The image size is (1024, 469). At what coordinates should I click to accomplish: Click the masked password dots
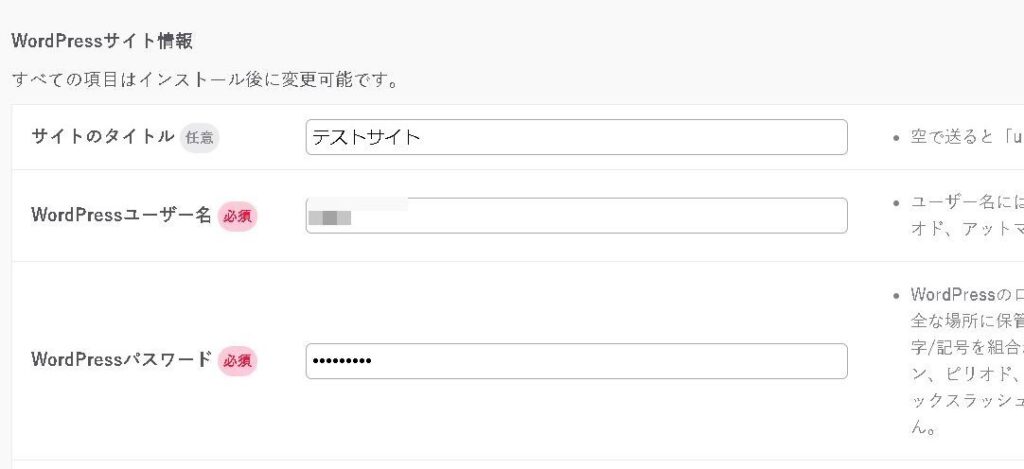(x=341, y=361)
